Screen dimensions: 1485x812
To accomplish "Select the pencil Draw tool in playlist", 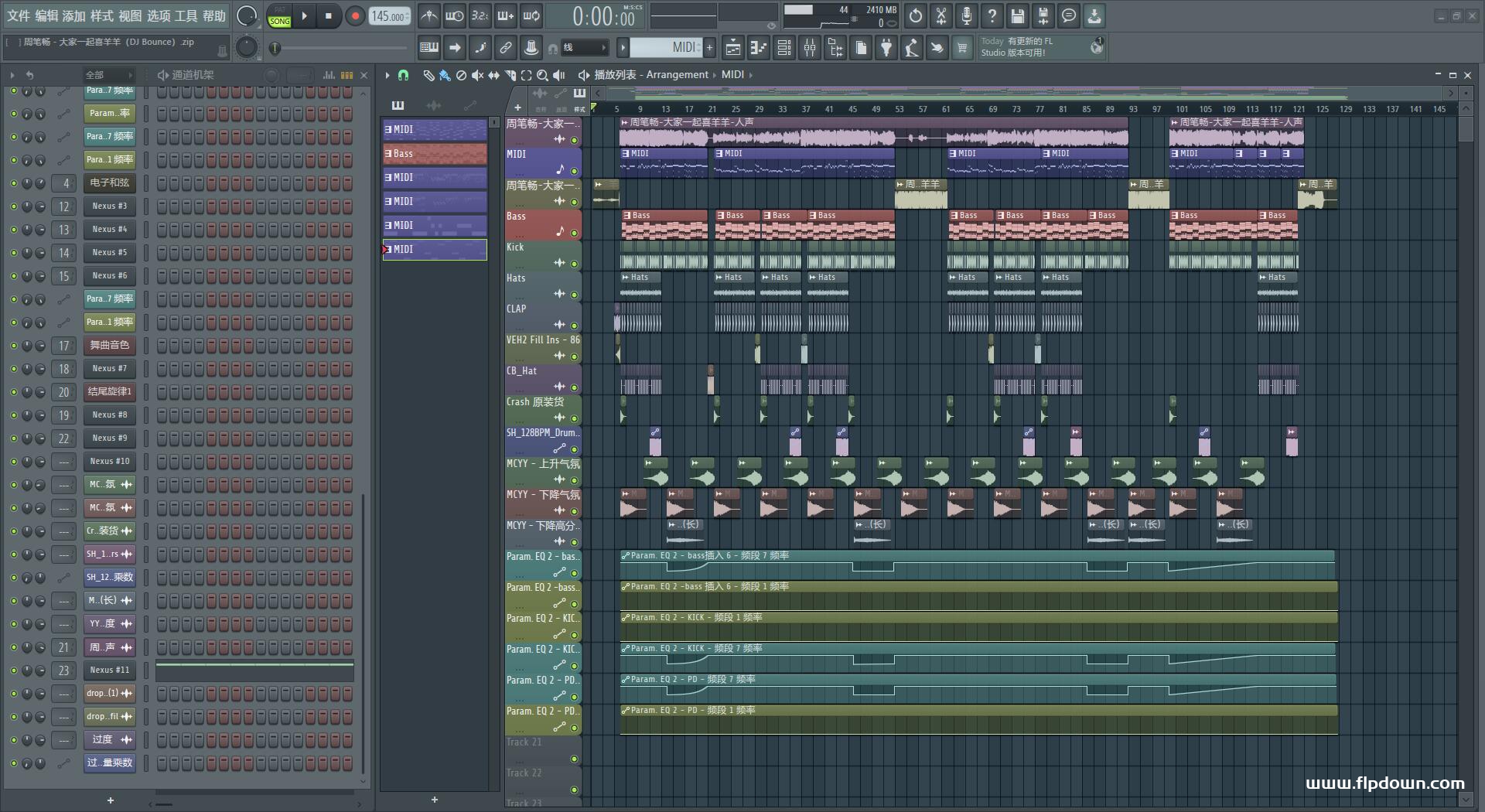I will pos(428,75).
